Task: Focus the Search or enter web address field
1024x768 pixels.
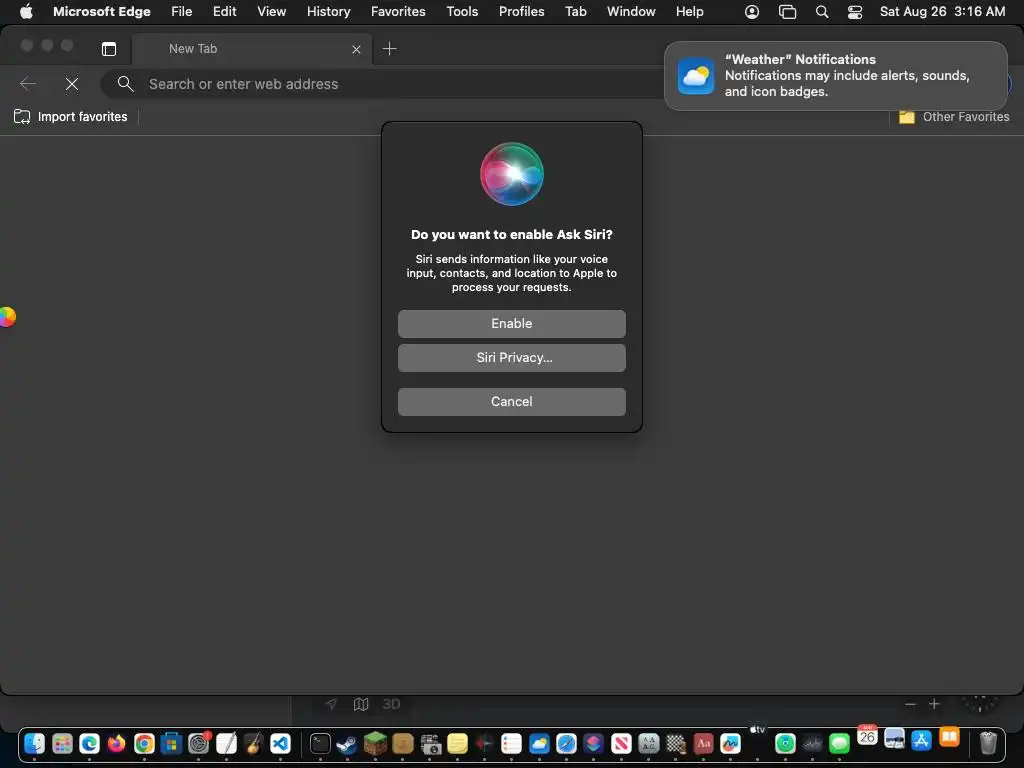Action: click(x=392, y=84)
